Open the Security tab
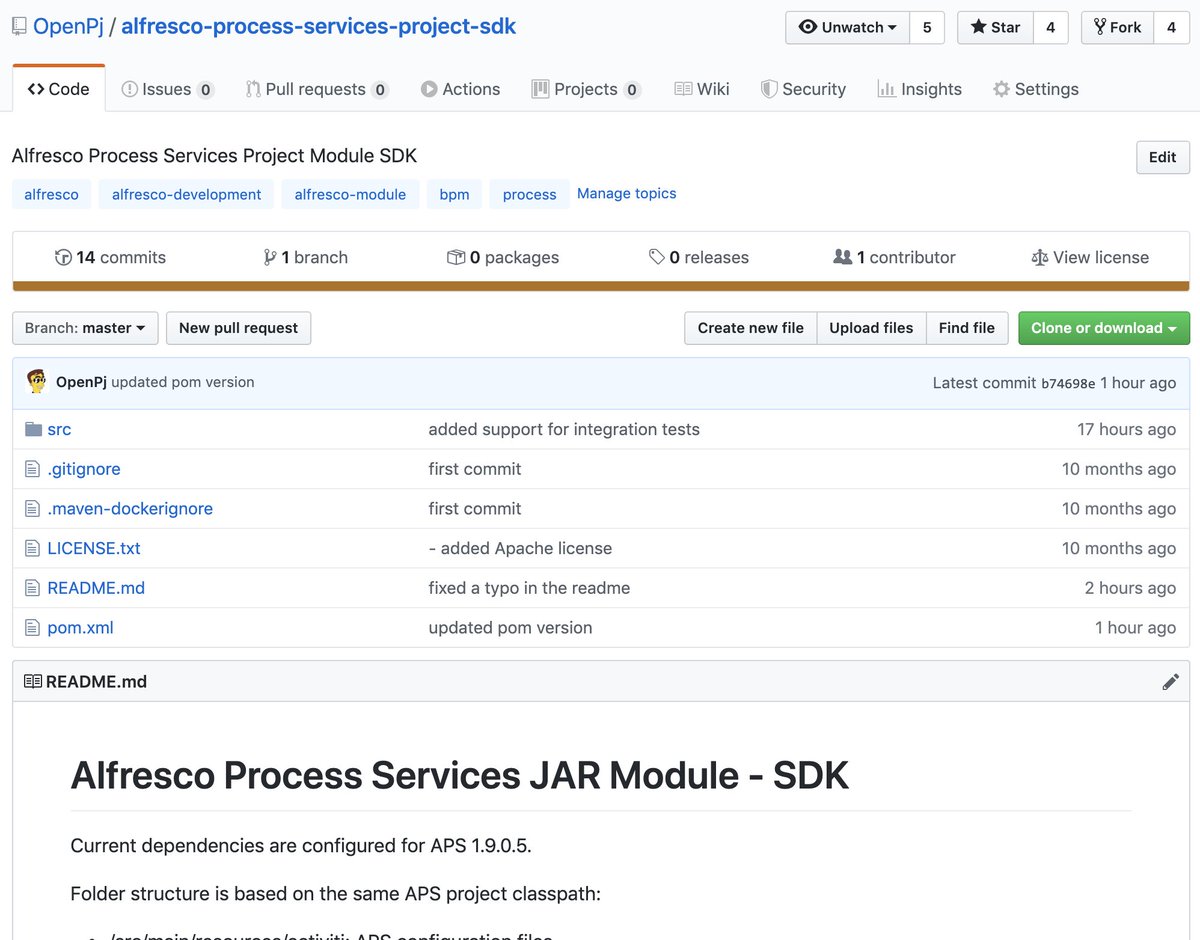1200x940 pixels. pyautogui.click(x=803, y=89)
